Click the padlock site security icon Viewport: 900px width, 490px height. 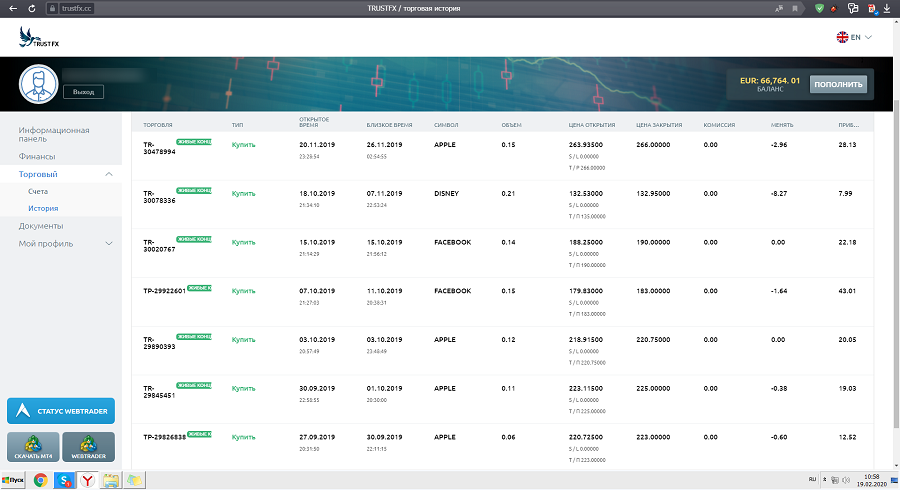[x=52, y=9]
